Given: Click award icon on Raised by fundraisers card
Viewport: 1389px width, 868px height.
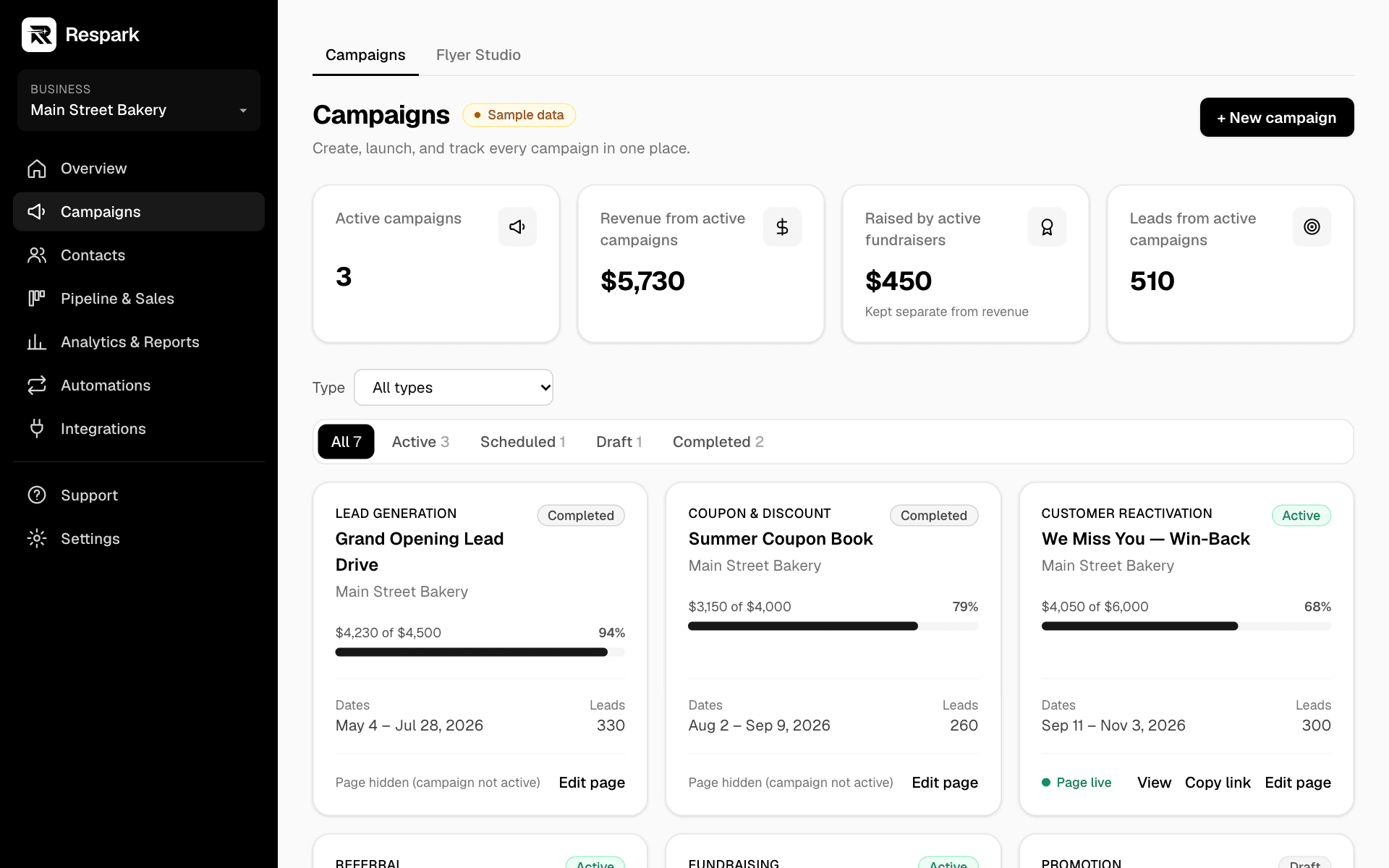Looking at the screenshot, I should click(x=1047, y=227).
